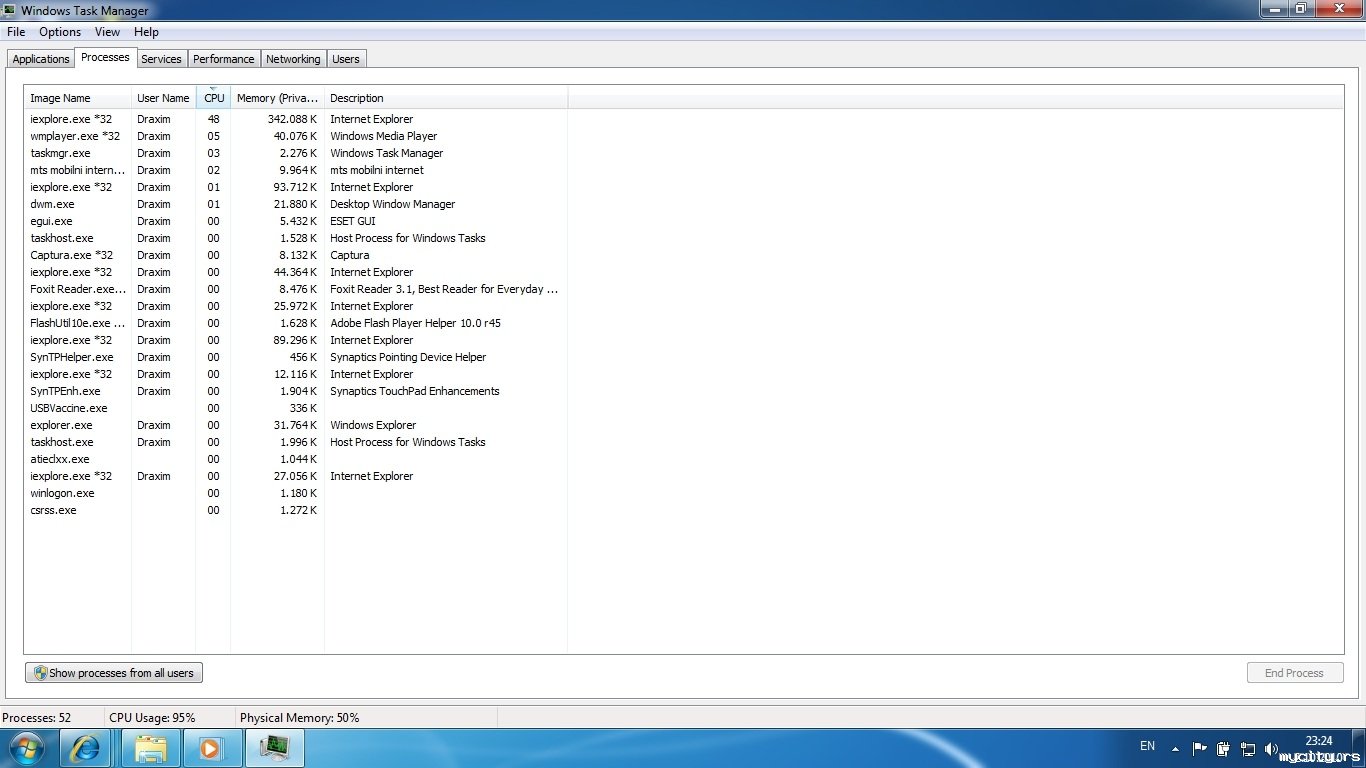Click the 'CPU Usage: 95%' status entry

tap(152, 718)
